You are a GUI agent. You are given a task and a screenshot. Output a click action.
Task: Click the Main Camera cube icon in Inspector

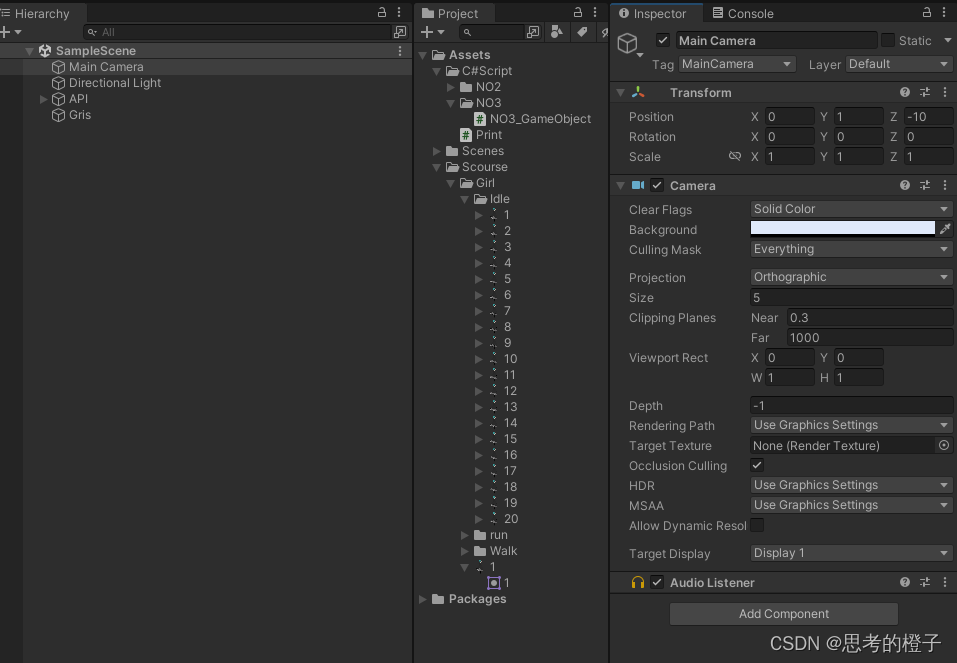coord(628,42)
